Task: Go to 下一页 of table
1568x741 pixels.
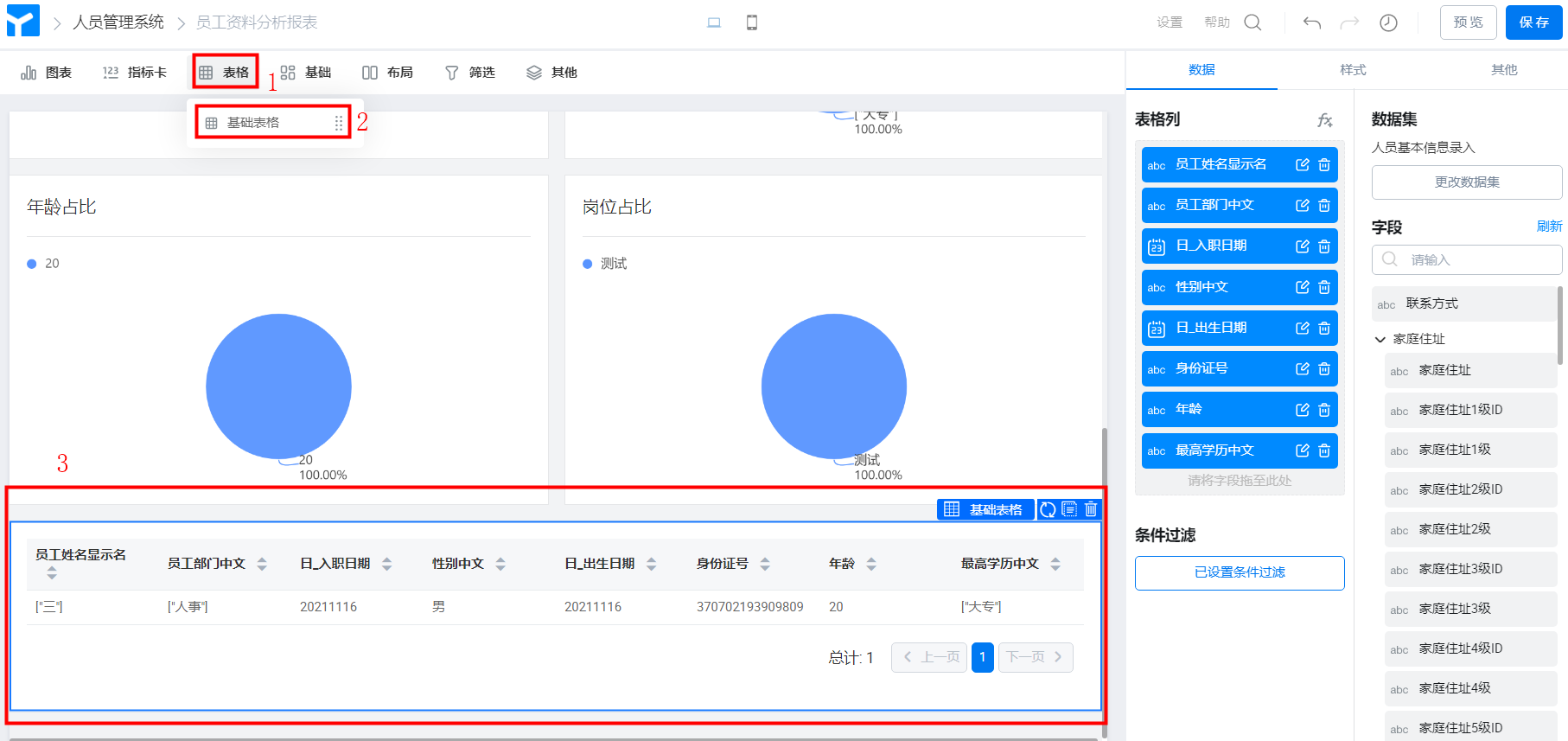Action: [1036, 657]
